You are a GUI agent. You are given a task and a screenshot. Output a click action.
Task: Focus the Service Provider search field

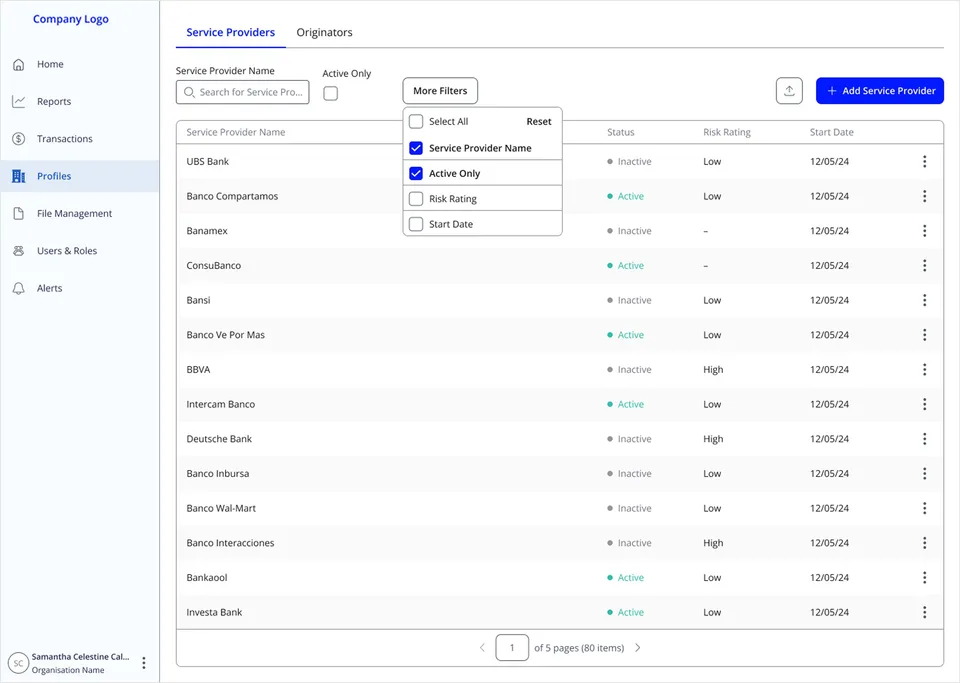coord(242,92)
